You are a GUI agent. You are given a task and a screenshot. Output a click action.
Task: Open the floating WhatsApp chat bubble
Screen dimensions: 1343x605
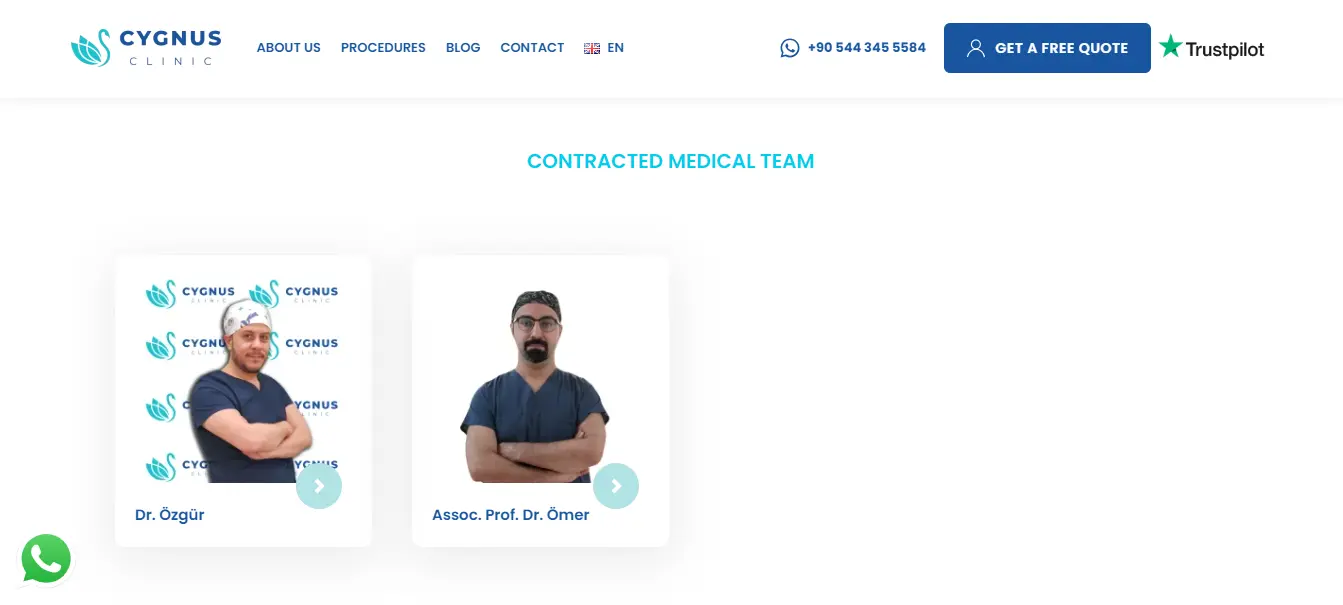coord(46,559)
